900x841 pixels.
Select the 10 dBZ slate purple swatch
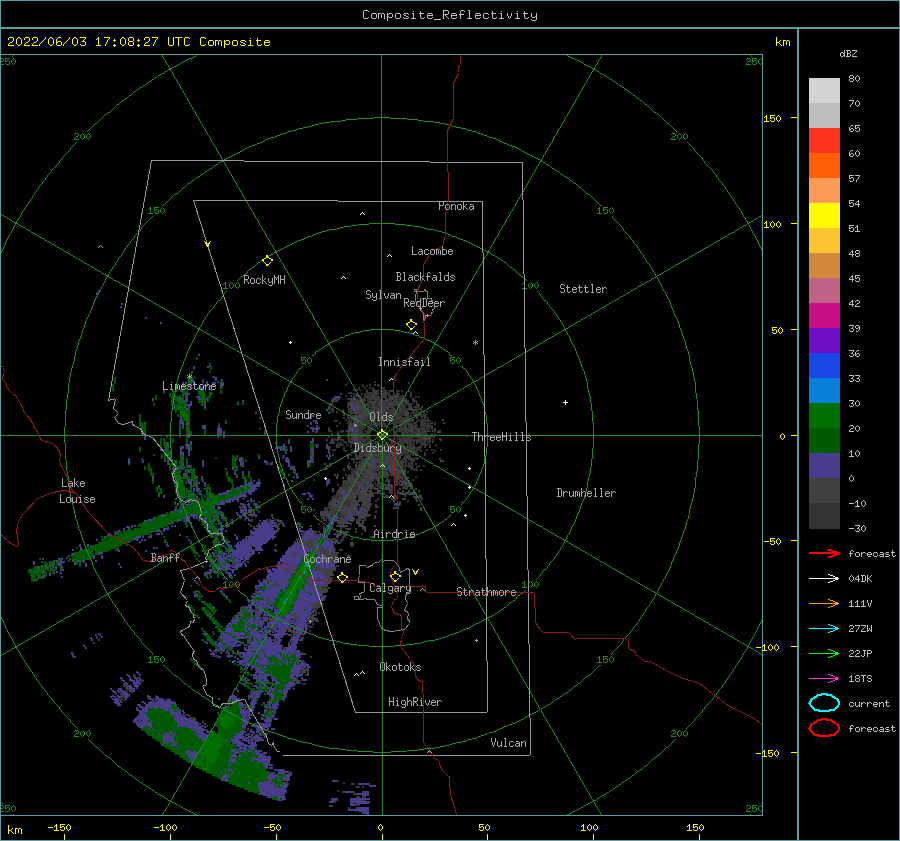pyautogui.click(x=824, y=465)
